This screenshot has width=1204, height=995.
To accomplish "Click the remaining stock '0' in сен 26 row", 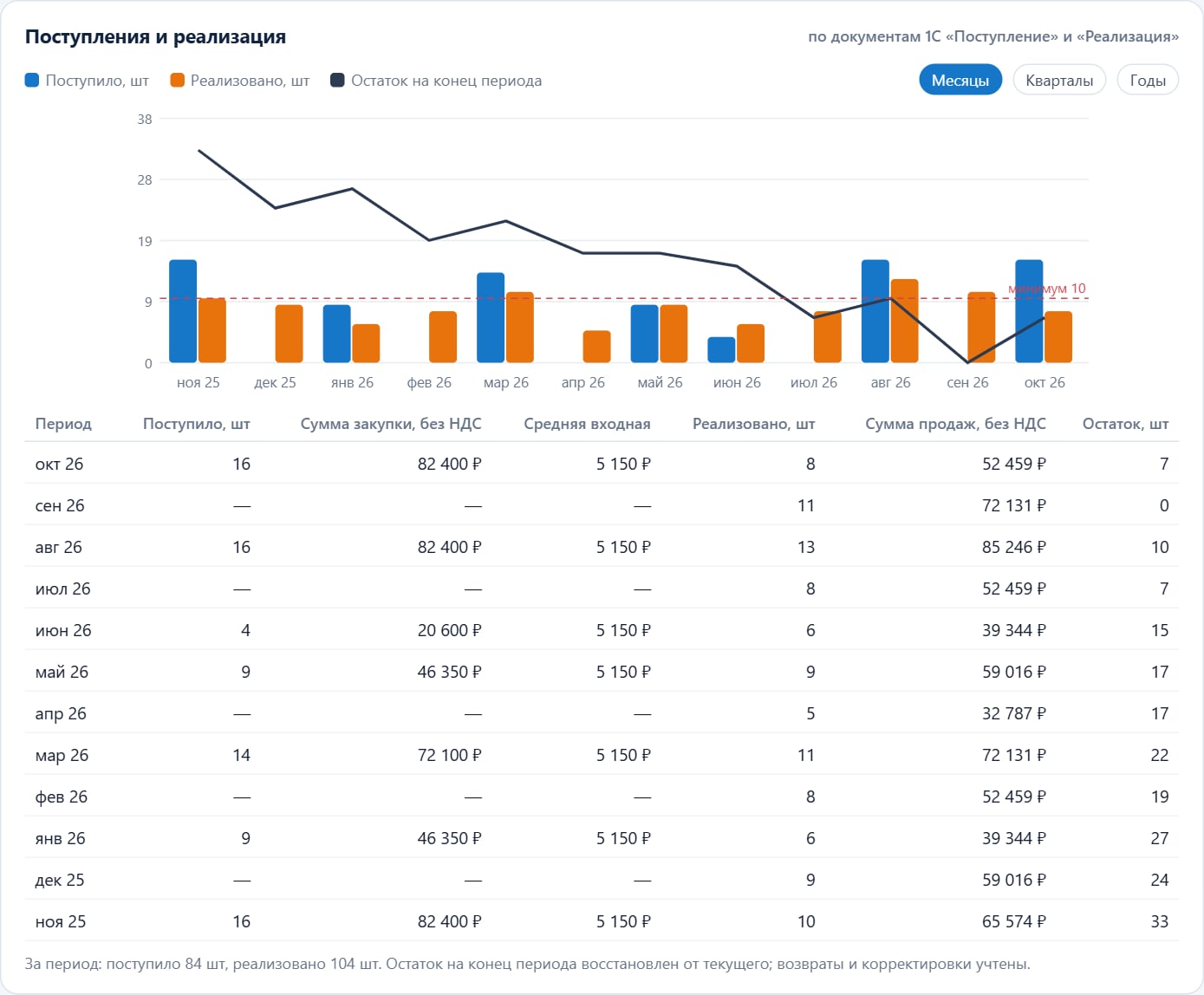I will [x=1164, y=505].
